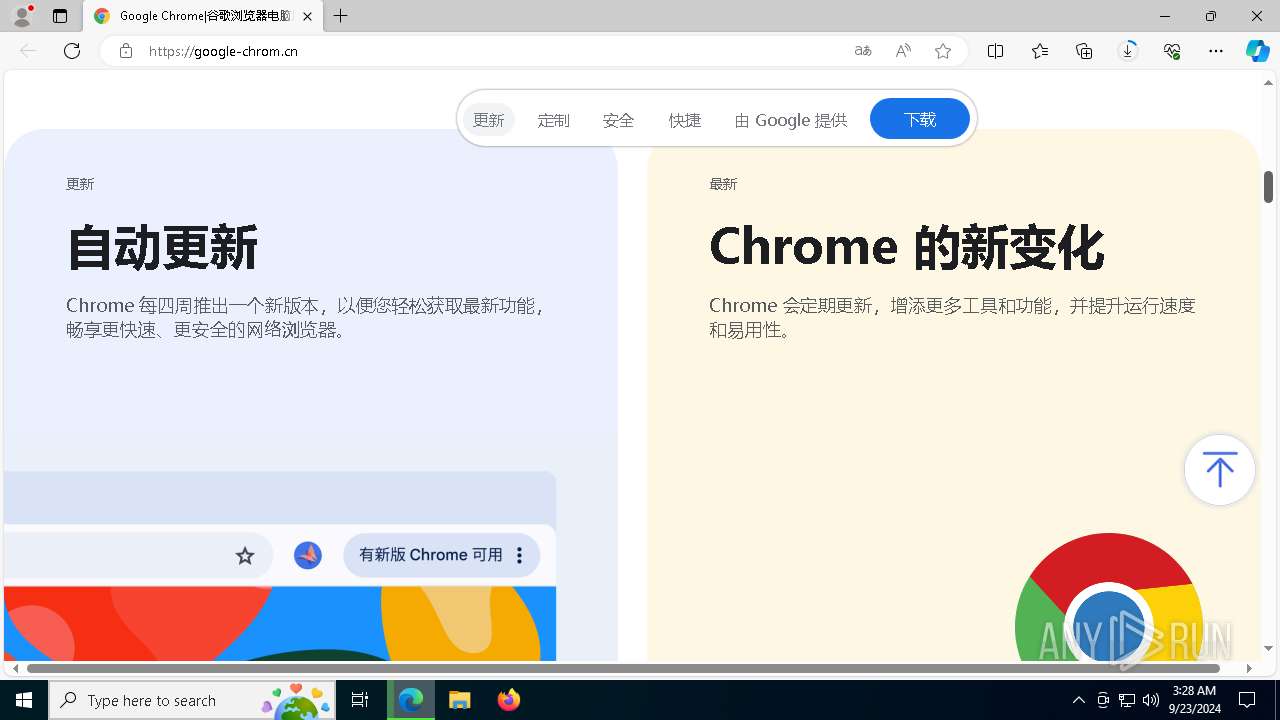This screenshot has height=720, width=1280.
Task: Close the Google Chrome browser tab
Action: click(x=307, y=16)
